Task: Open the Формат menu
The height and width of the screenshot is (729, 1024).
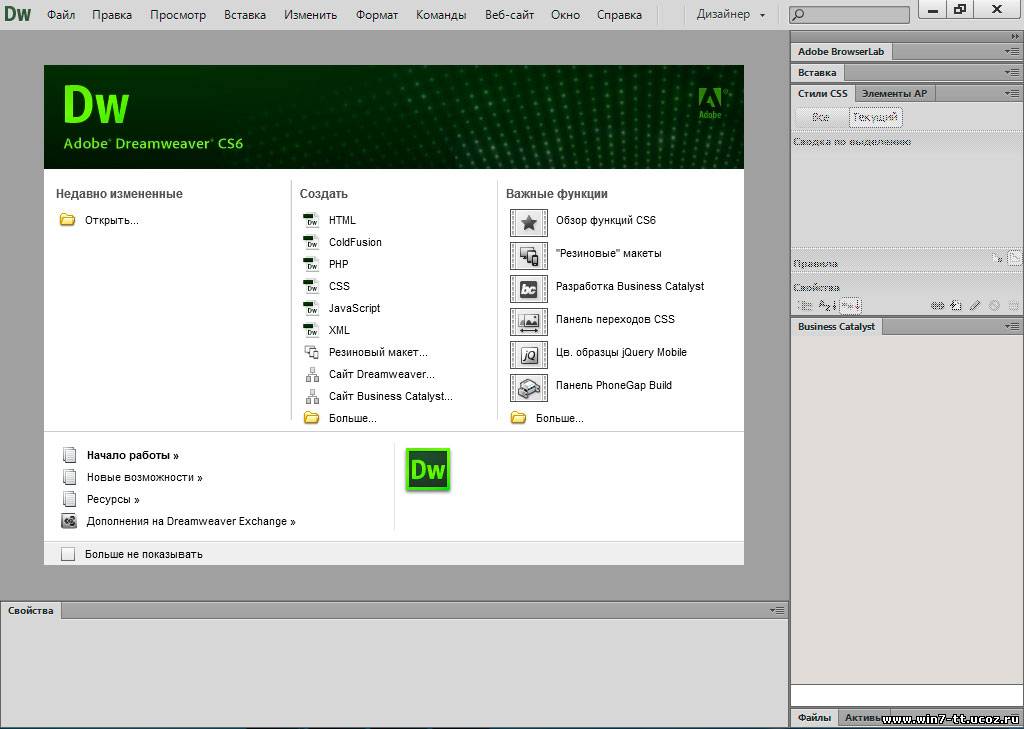Action: [377, 14]
